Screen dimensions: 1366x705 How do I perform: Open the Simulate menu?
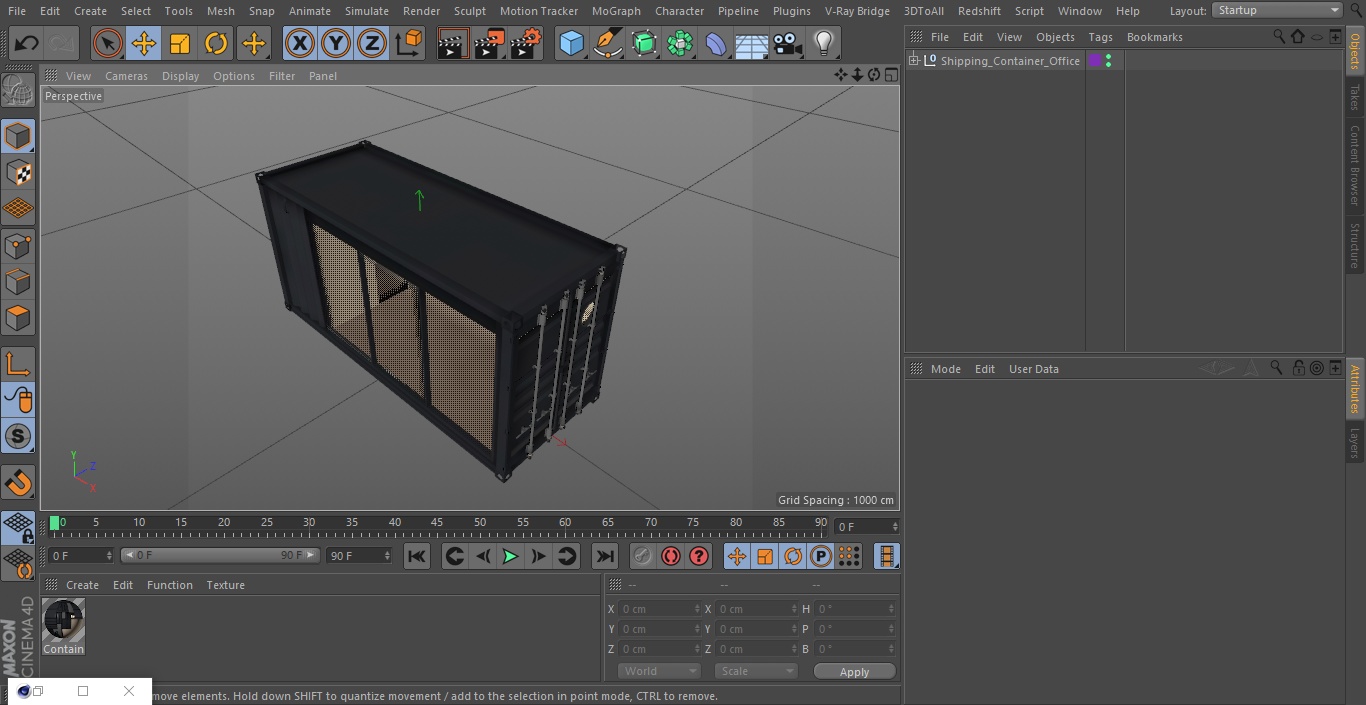click(x=367, y=11)
